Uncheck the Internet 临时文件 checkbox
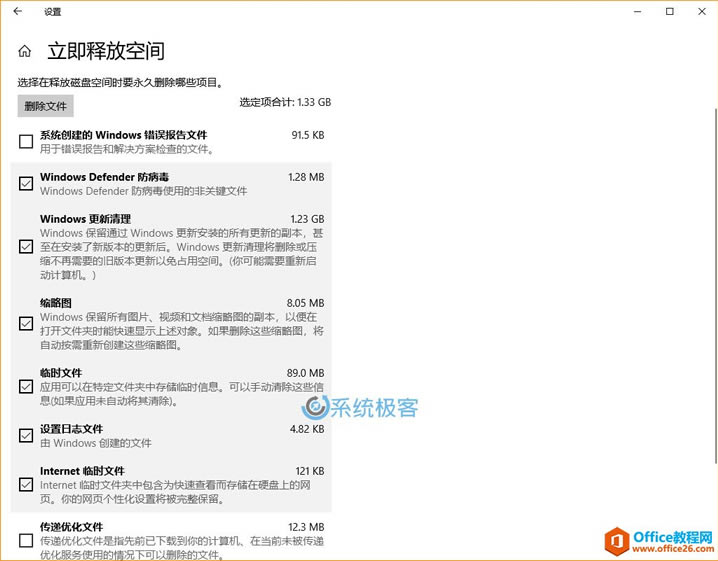 [x=26, y=485]
